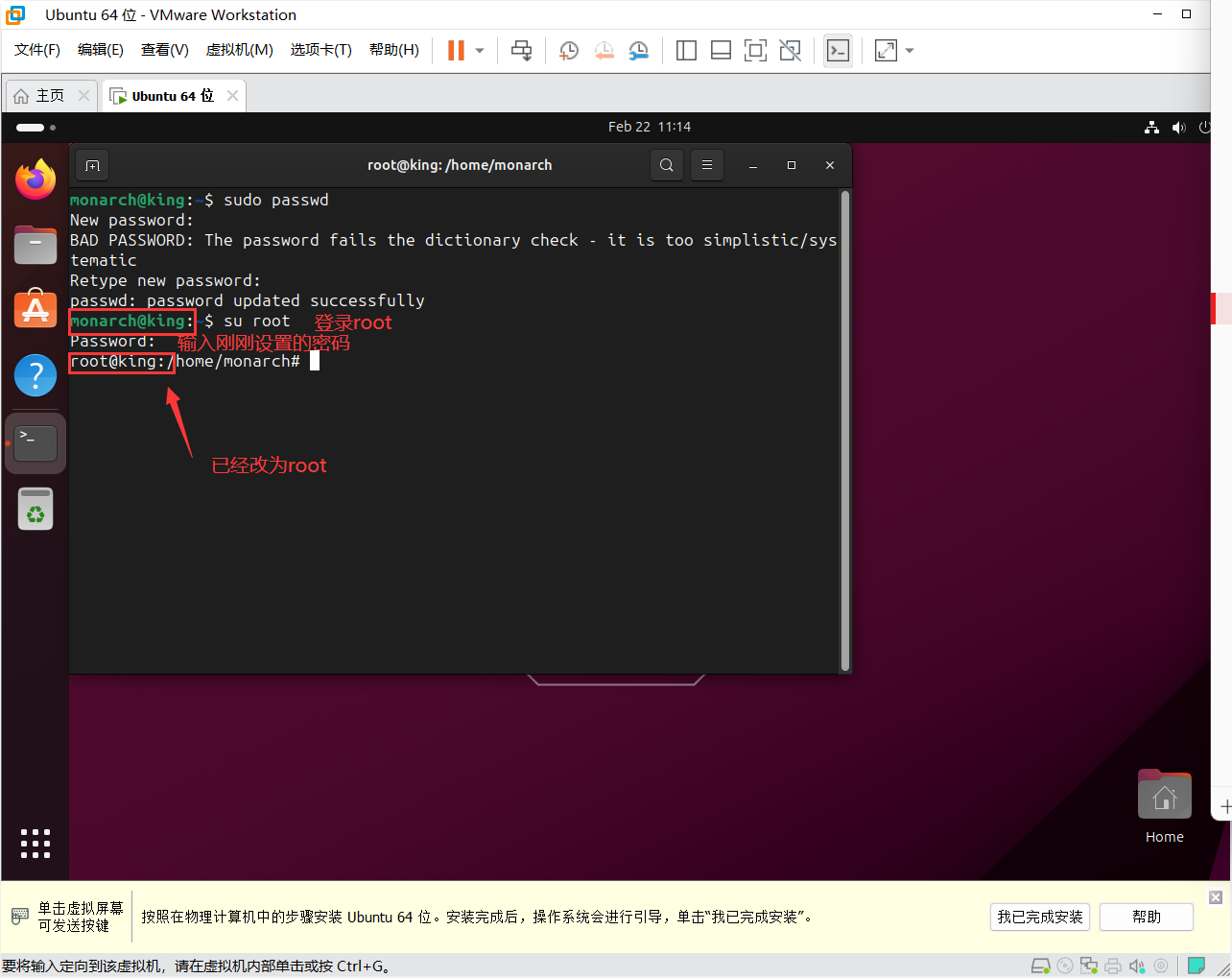Toggle the console view button
Screen dimensions: 1232x978
(x=838, y=50)
